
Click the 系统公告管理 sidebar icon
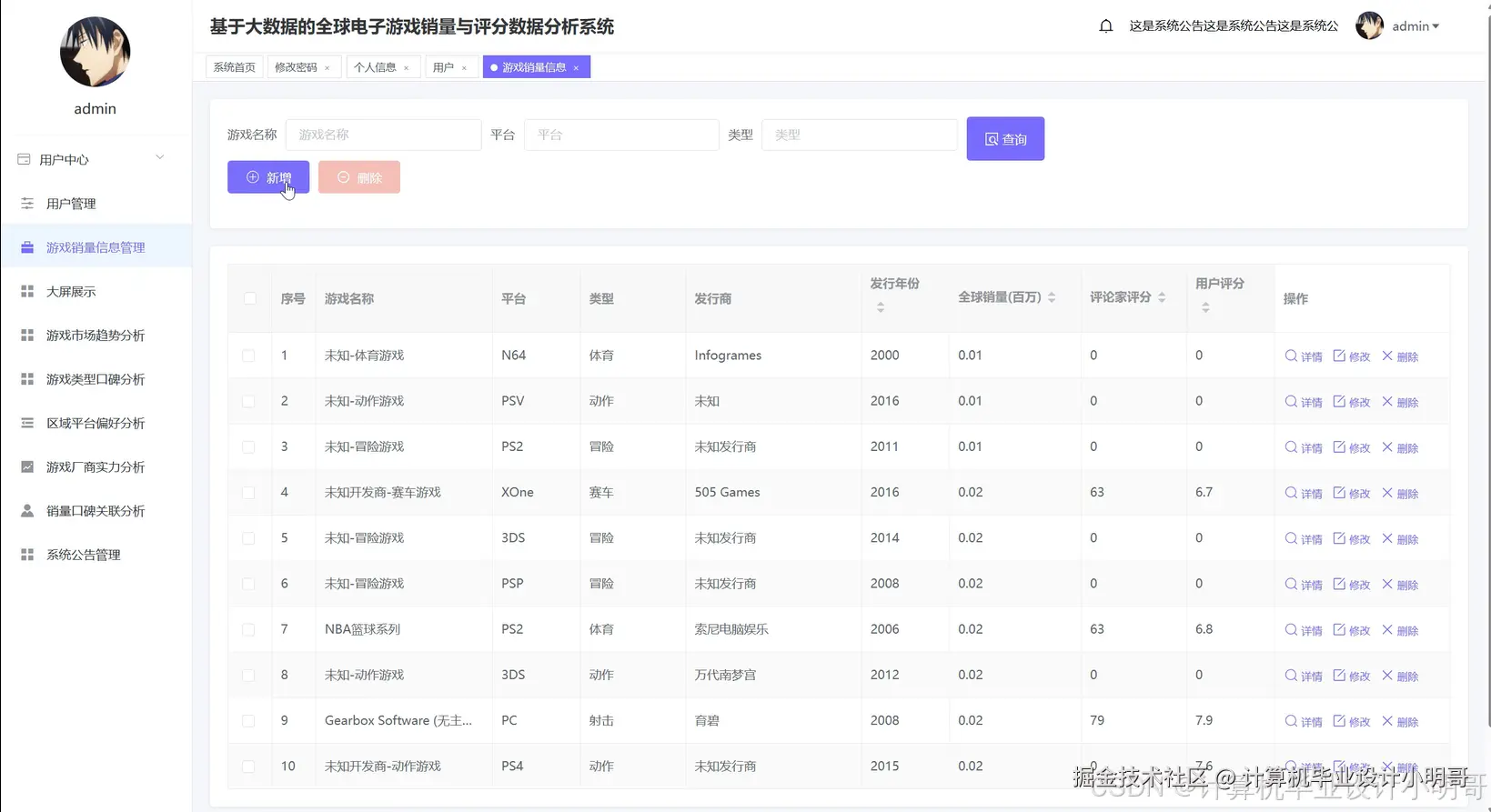pyautogui.click(x=27, y=555)
